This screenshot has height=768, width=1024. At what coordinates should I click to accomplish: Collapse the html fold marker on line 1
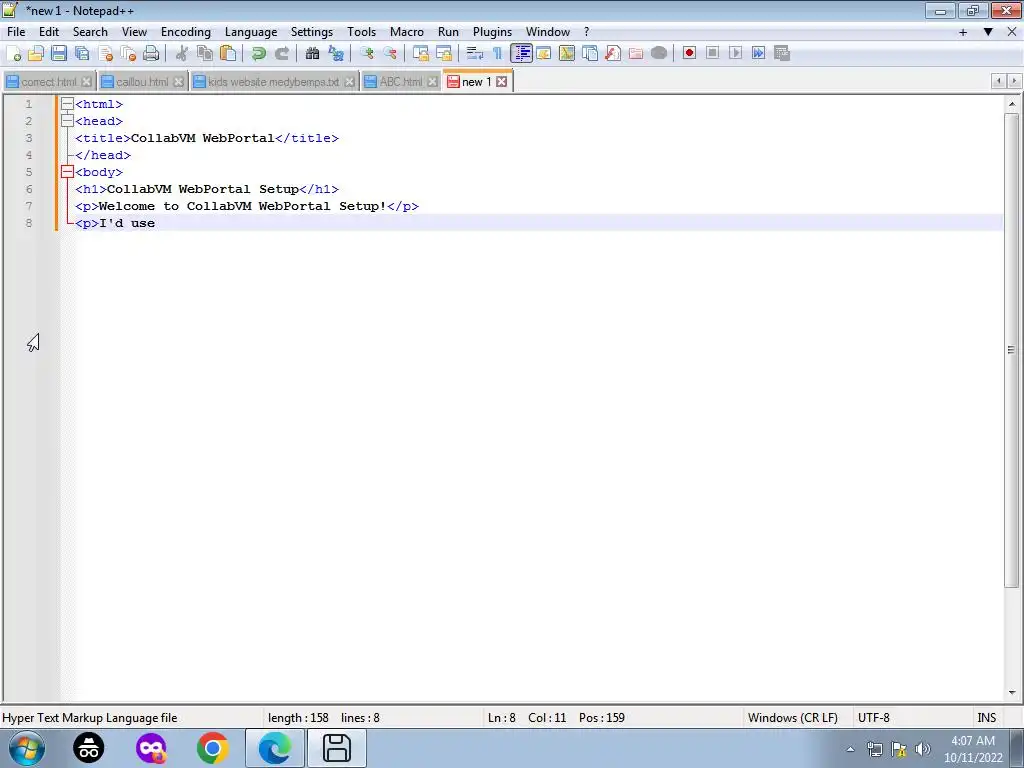point(67,104)
